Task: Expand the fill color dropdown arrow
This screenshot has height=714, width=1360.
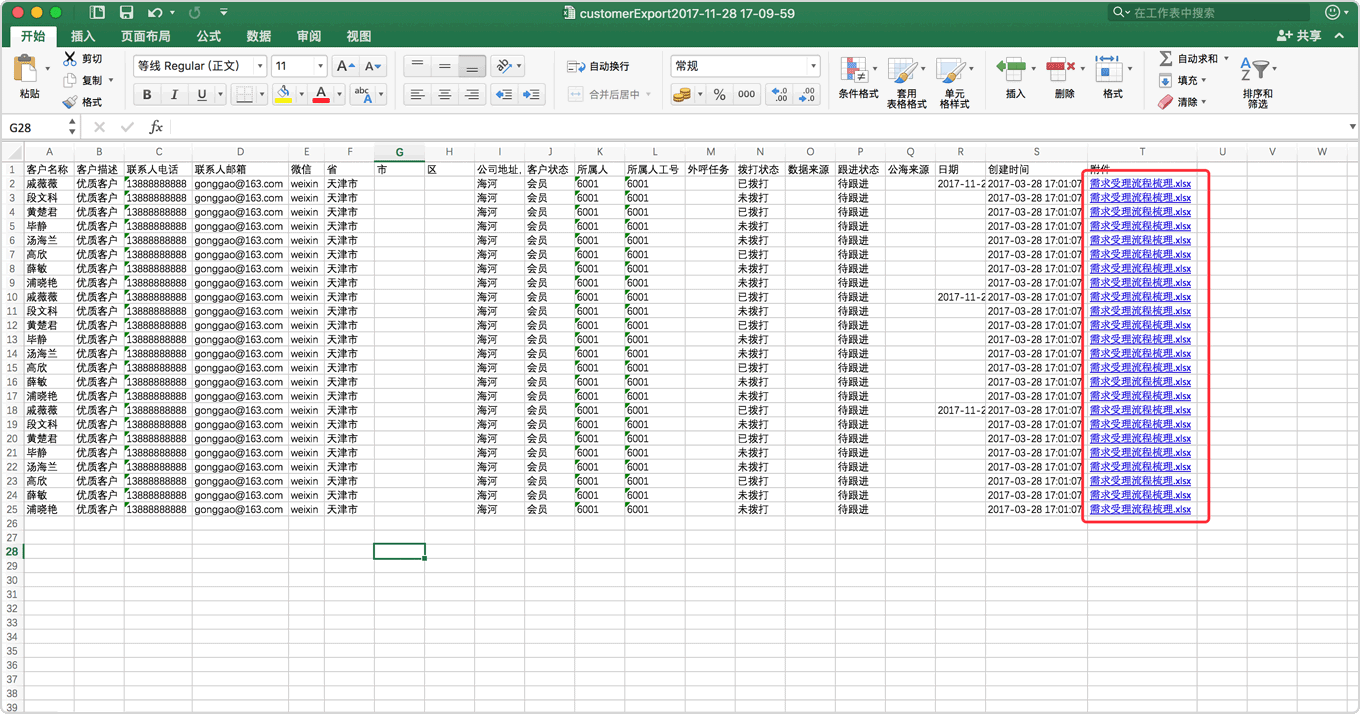Action: (x=302, y=95)
